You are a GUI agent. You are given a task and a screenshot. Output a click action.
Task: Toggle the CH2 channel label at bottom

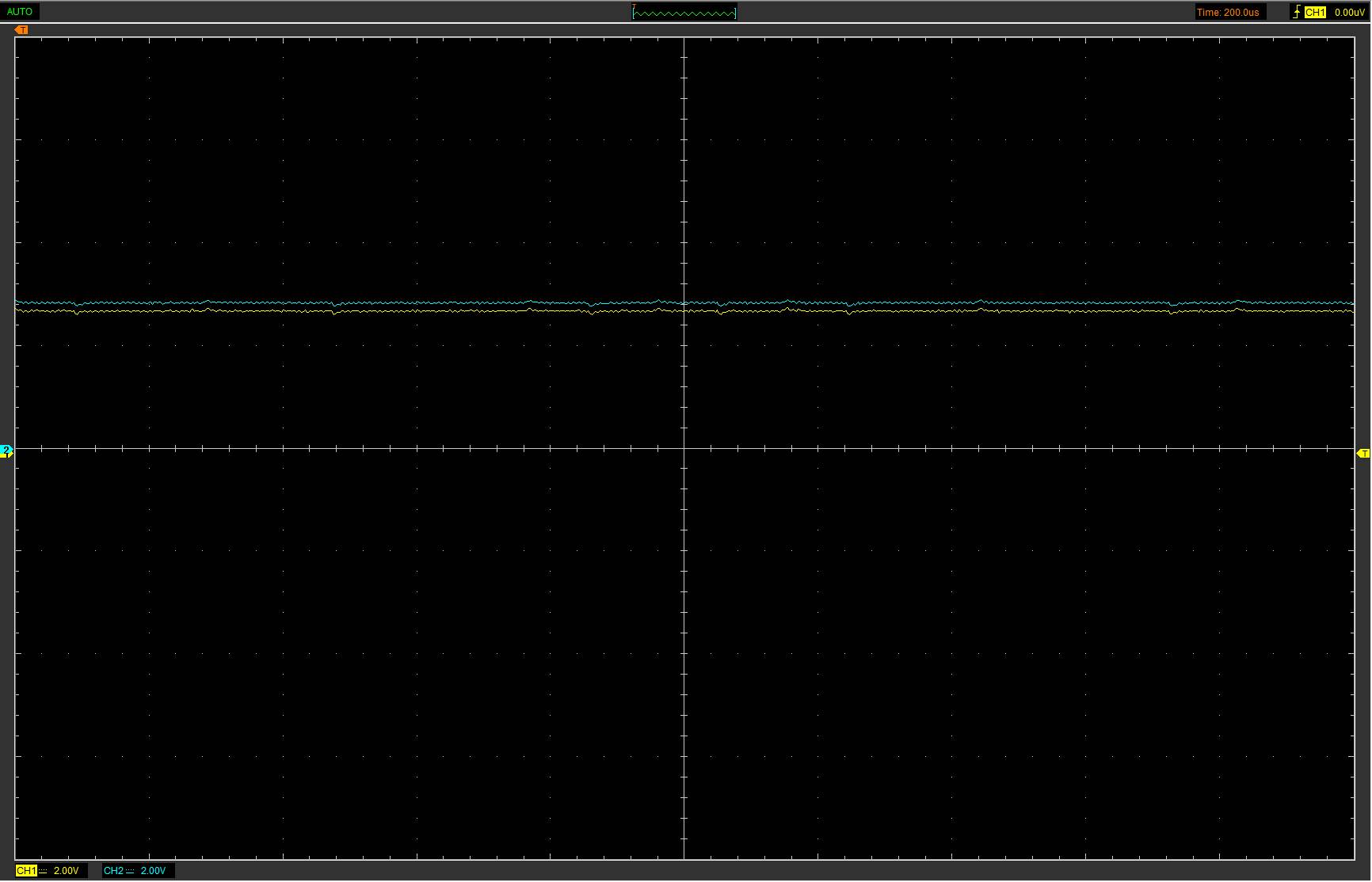pos(113,871)
